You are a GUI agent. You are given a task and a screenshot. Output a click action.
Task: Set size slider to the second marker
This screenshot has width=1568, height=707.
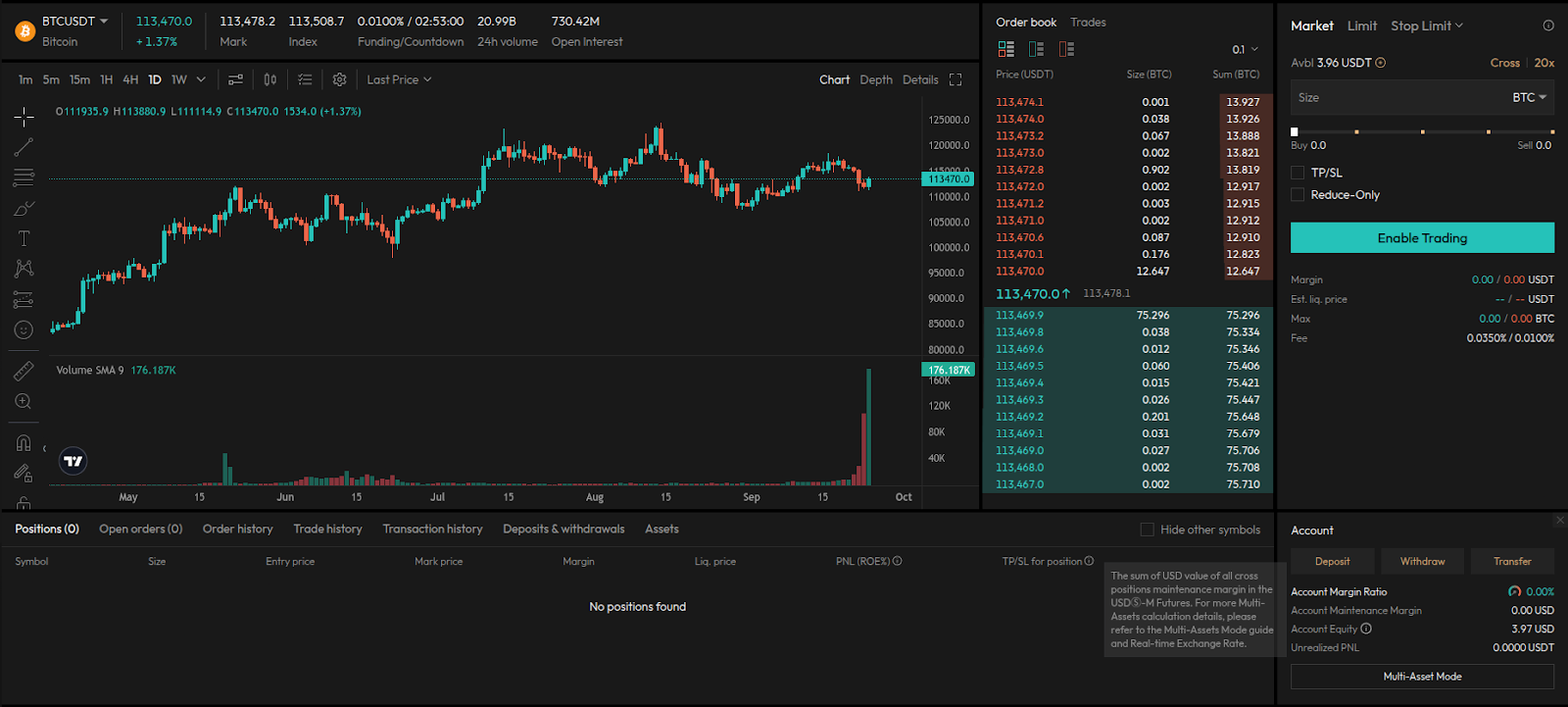[x=1357, y=131]
